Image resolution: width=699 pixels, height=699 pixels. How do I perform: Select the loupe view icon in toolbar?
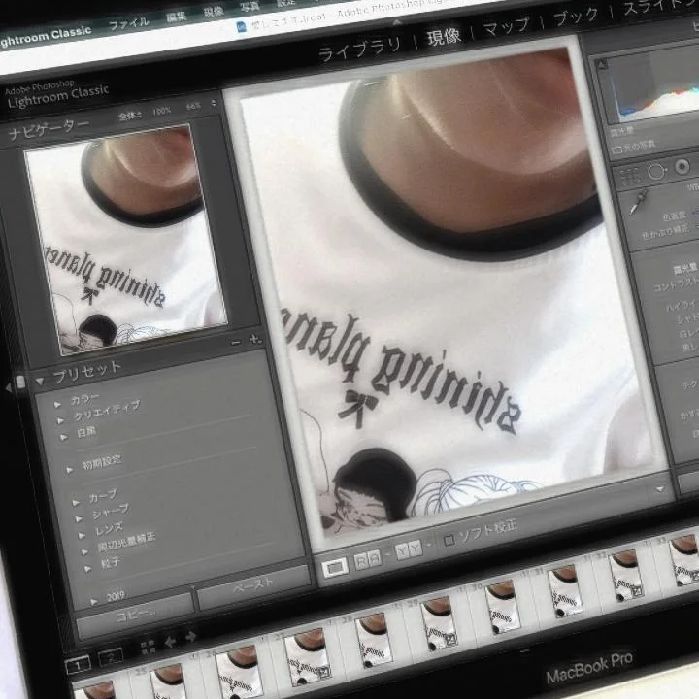[335, 567]
